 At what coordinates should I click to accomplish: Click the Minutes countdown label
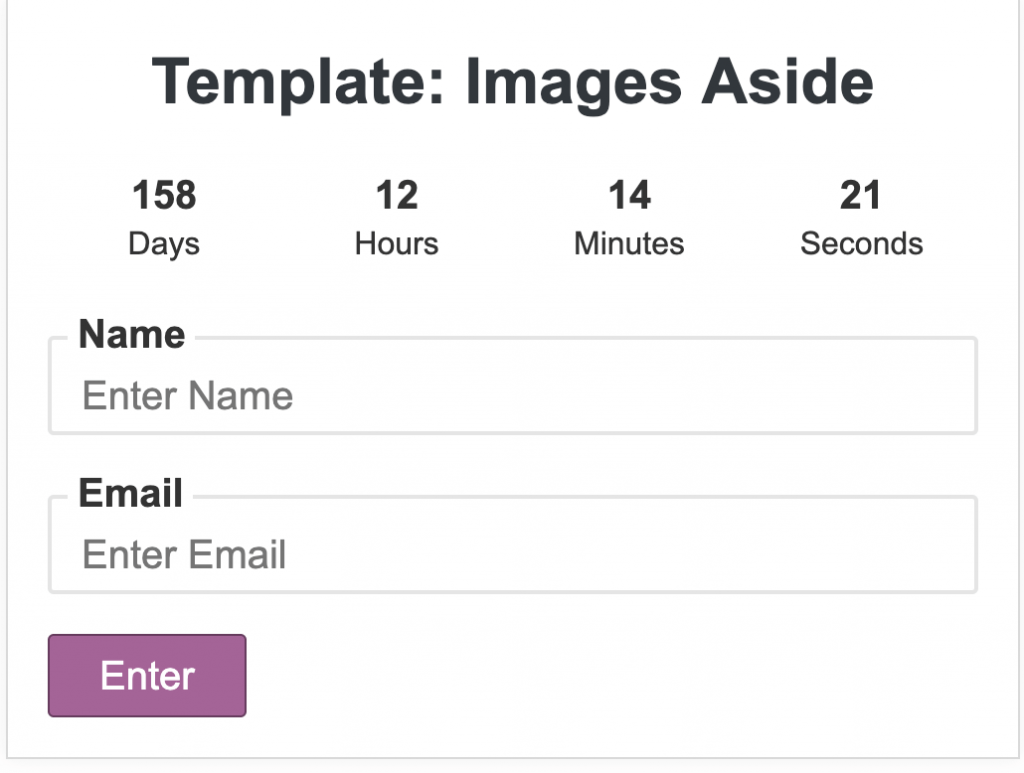(x=629, y=244)
